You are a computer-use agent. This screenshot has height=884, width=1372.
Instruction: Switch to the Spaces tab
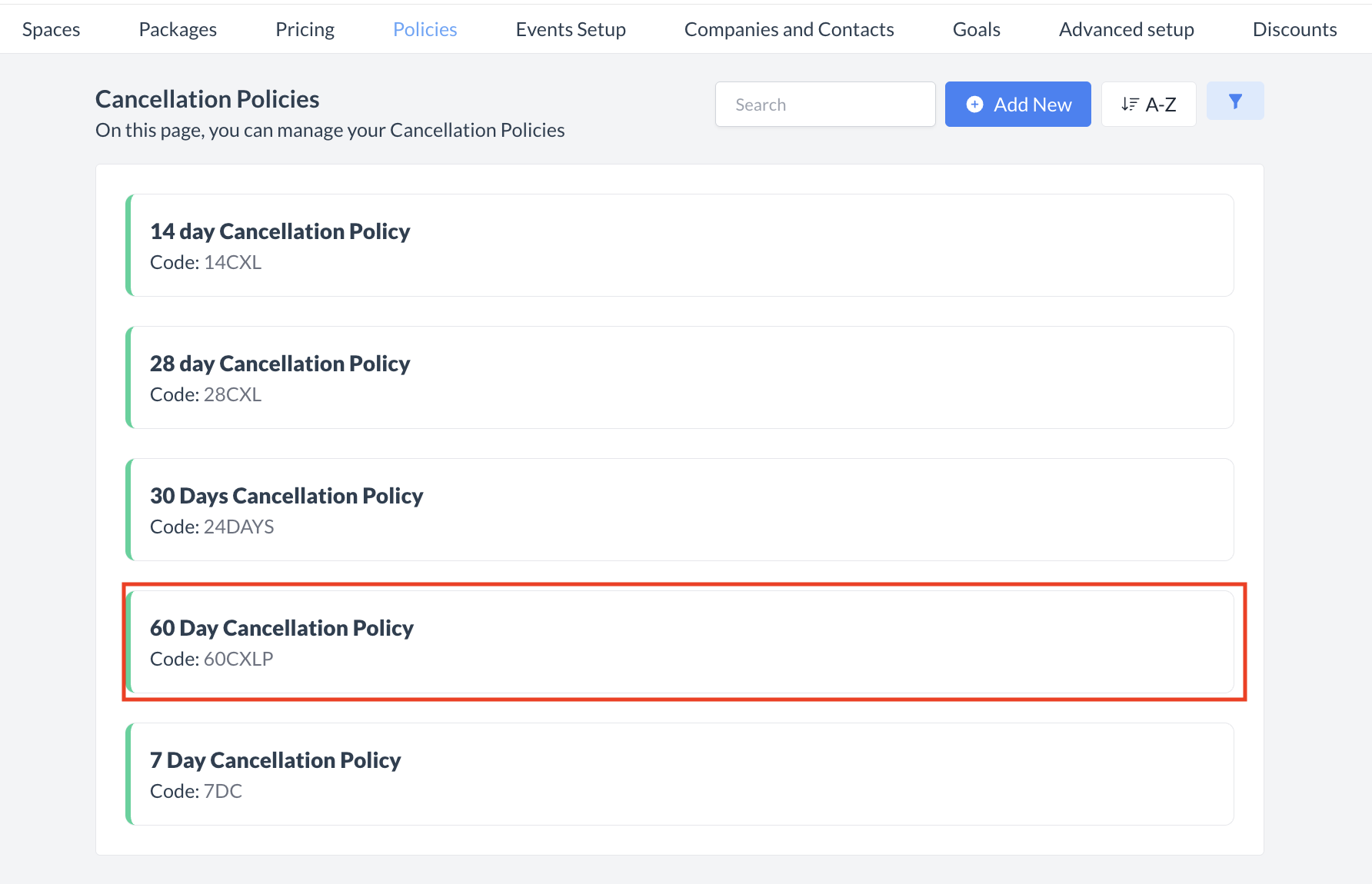pyautogui.click(x=51, y=28)
